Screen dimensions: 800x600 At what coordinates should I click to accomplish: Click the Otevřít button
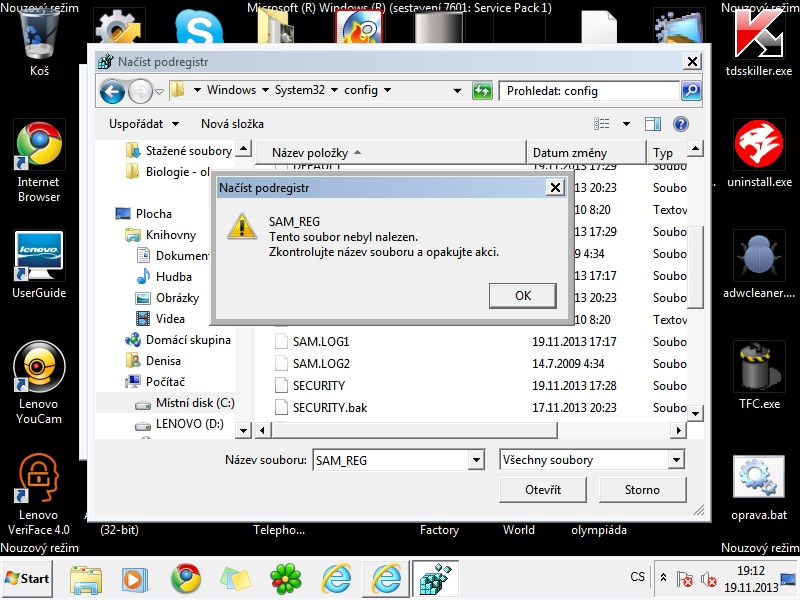pyautogui.click(x=542, y=490)
